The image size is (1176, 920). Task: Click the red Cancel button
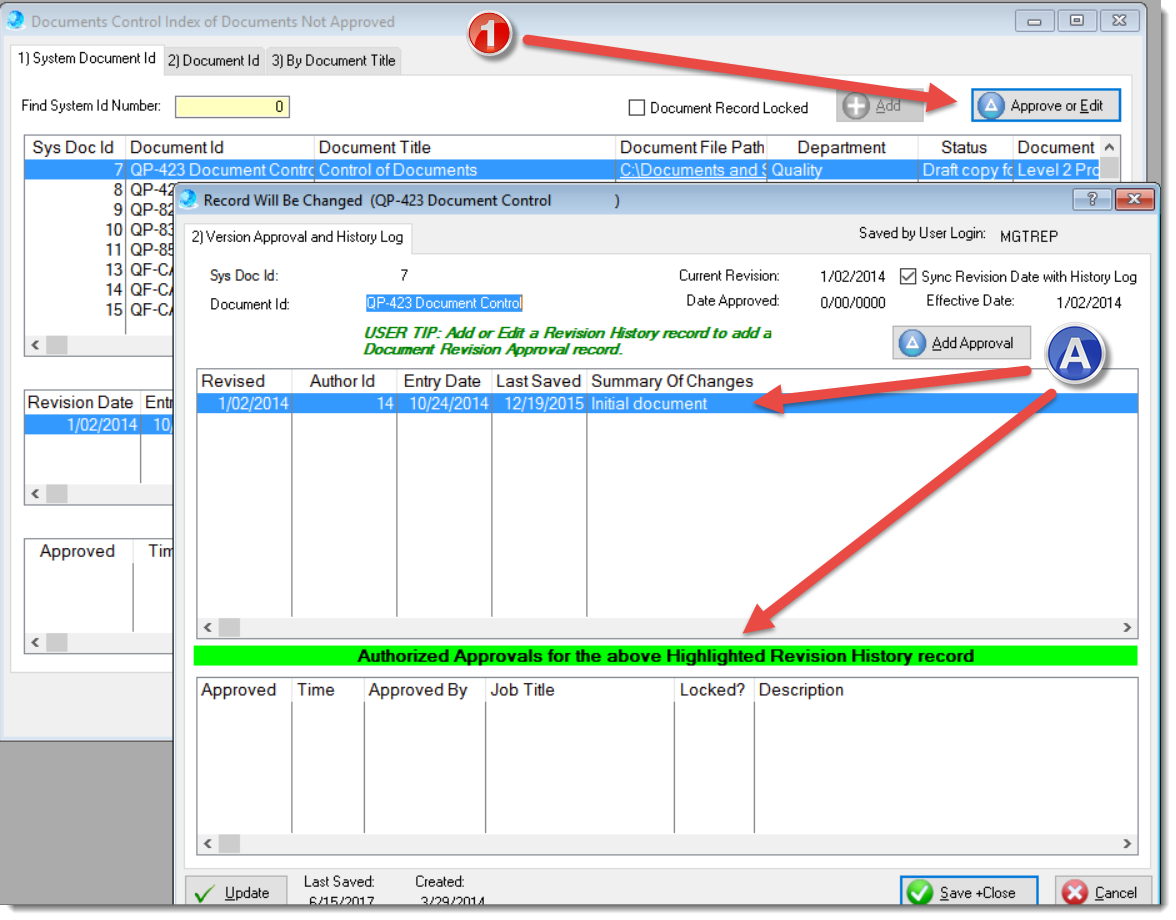pyautogui.click(x=1099, y=892)
